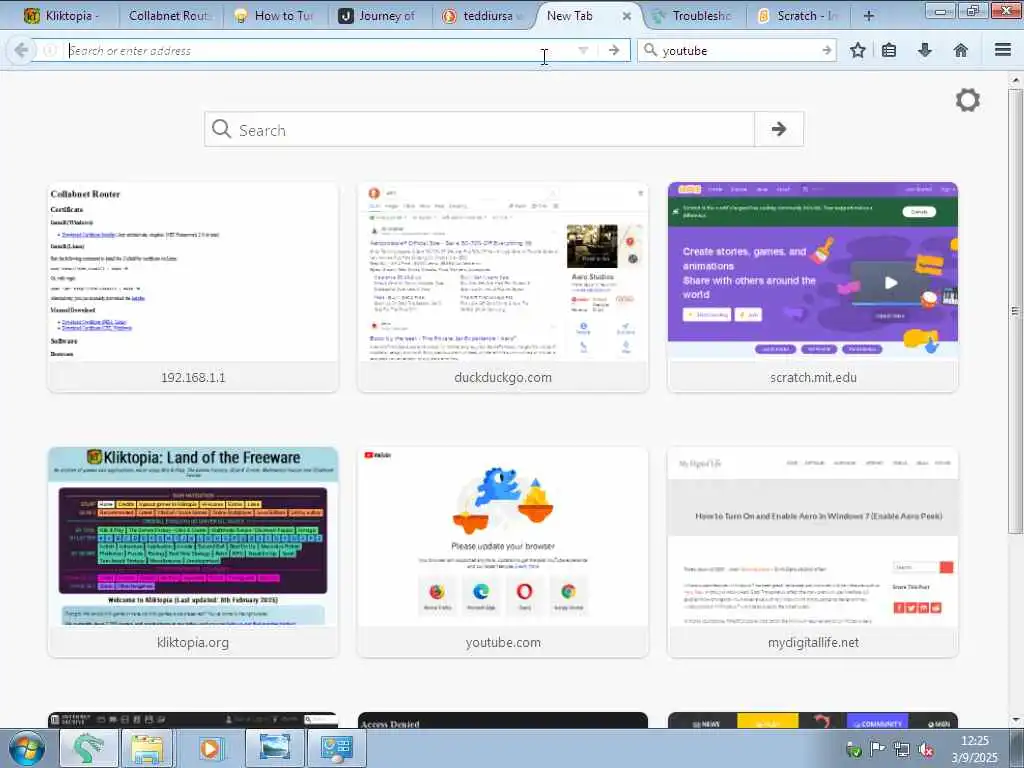Open the duckduckgo.com thumbnail tile
Viewport: 1024px width, 768px height.
503,287
